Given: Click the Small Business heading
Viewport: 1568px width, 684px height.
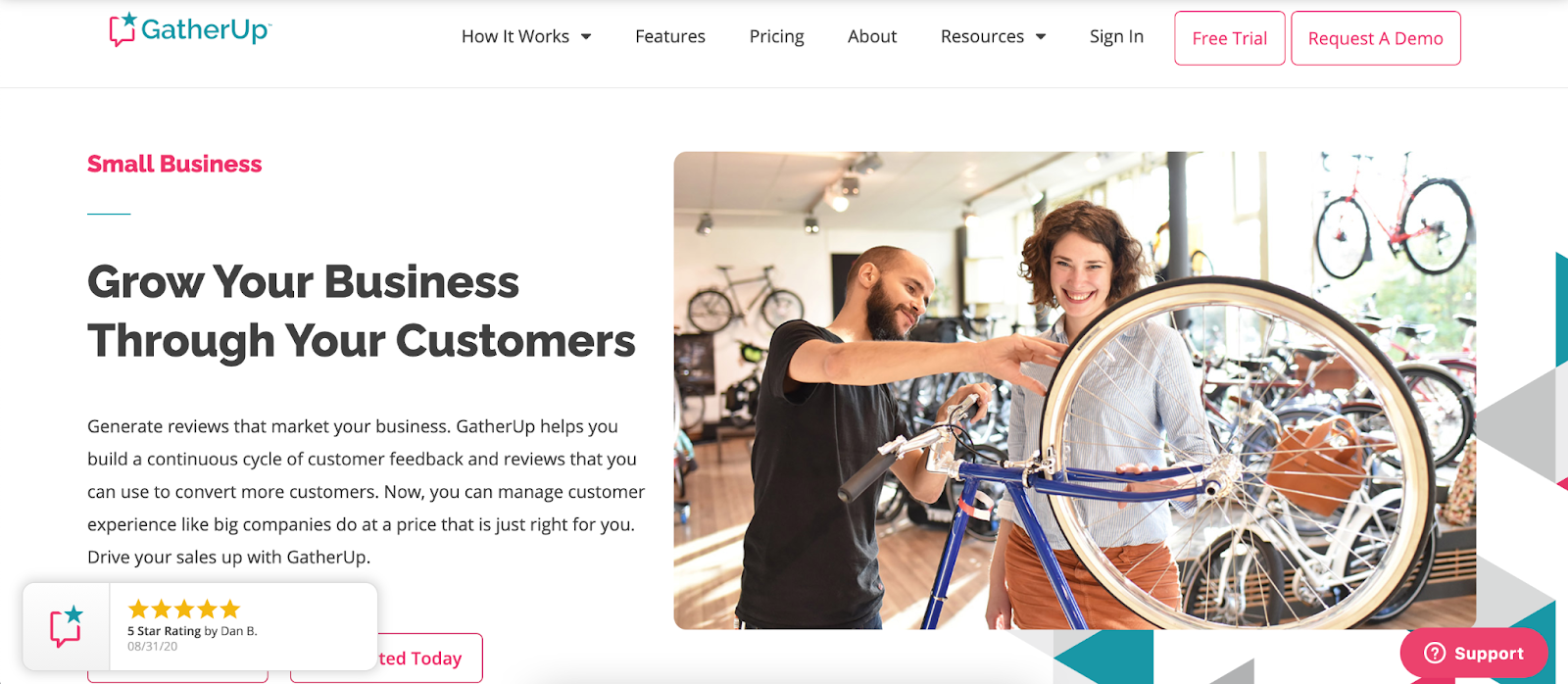Looking at the screenshot, I should point(174,164).
